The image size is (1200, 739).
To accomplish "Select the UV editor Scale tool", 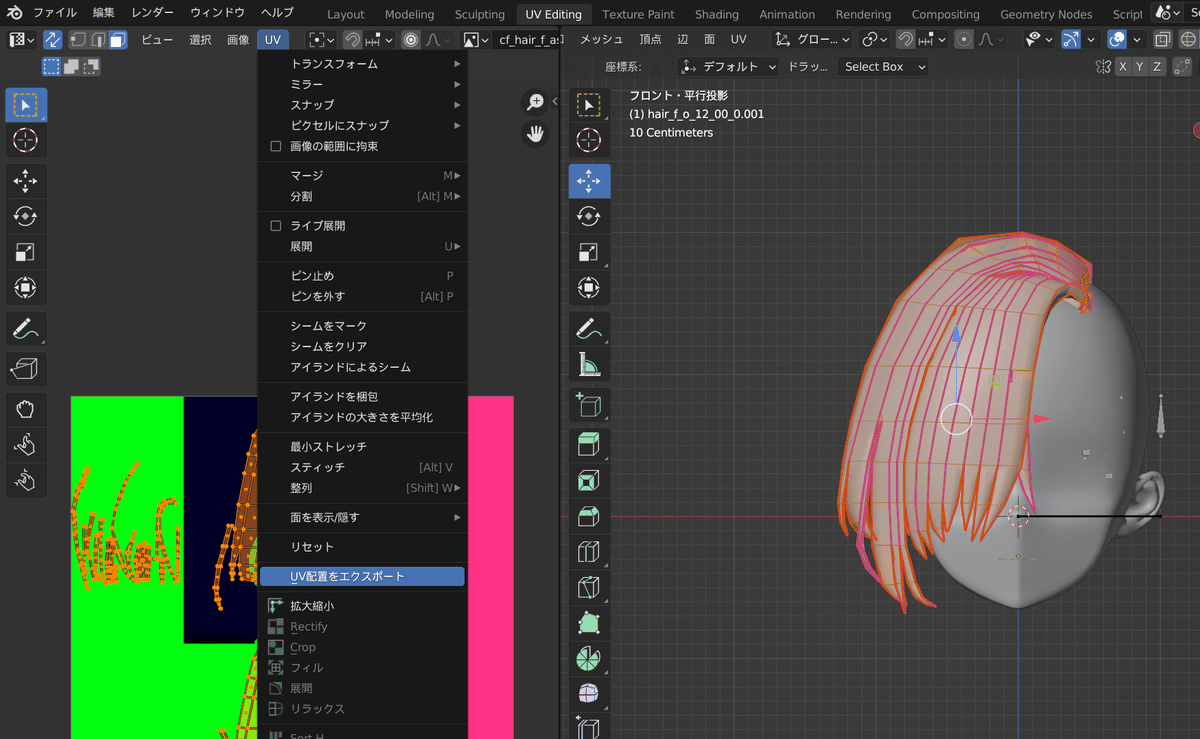I will (x=25, y=252).
